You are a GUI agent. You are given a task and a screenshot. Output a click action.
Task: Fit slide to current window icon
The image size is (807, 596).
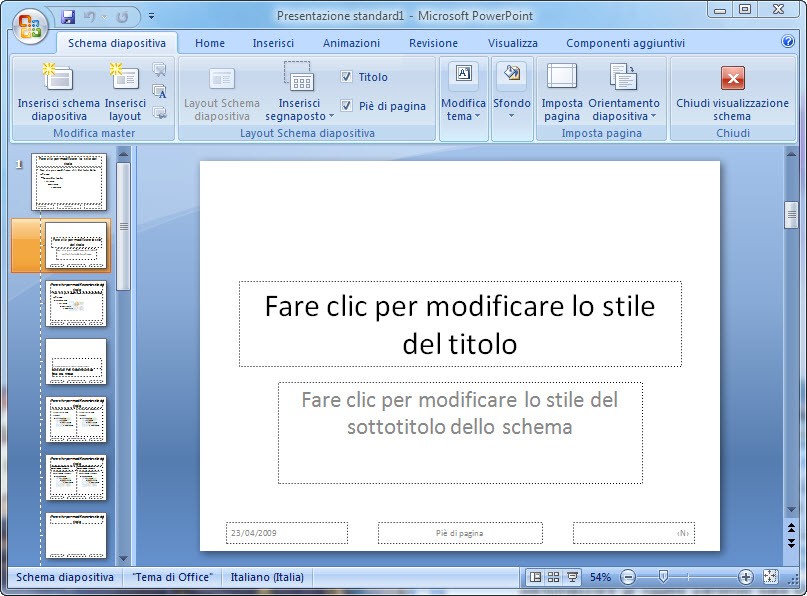770,577
